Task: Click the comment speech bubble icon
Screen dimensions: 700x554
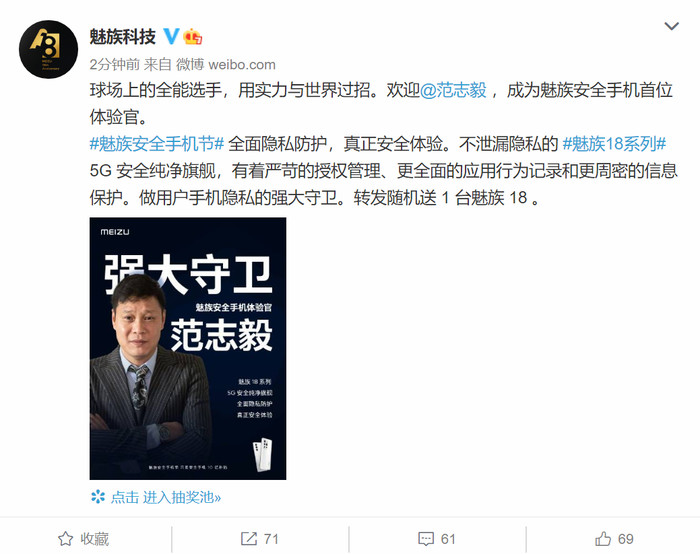Action: [426, 539]
